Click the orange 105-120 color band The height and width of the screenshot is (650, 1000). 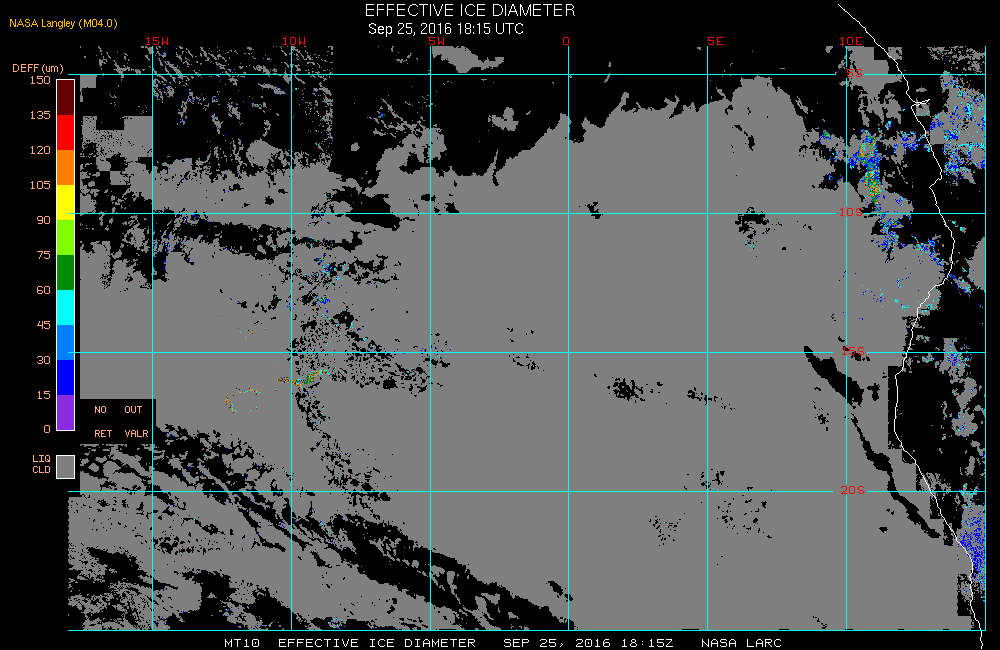pyautogui.click(x=66, y=168)
